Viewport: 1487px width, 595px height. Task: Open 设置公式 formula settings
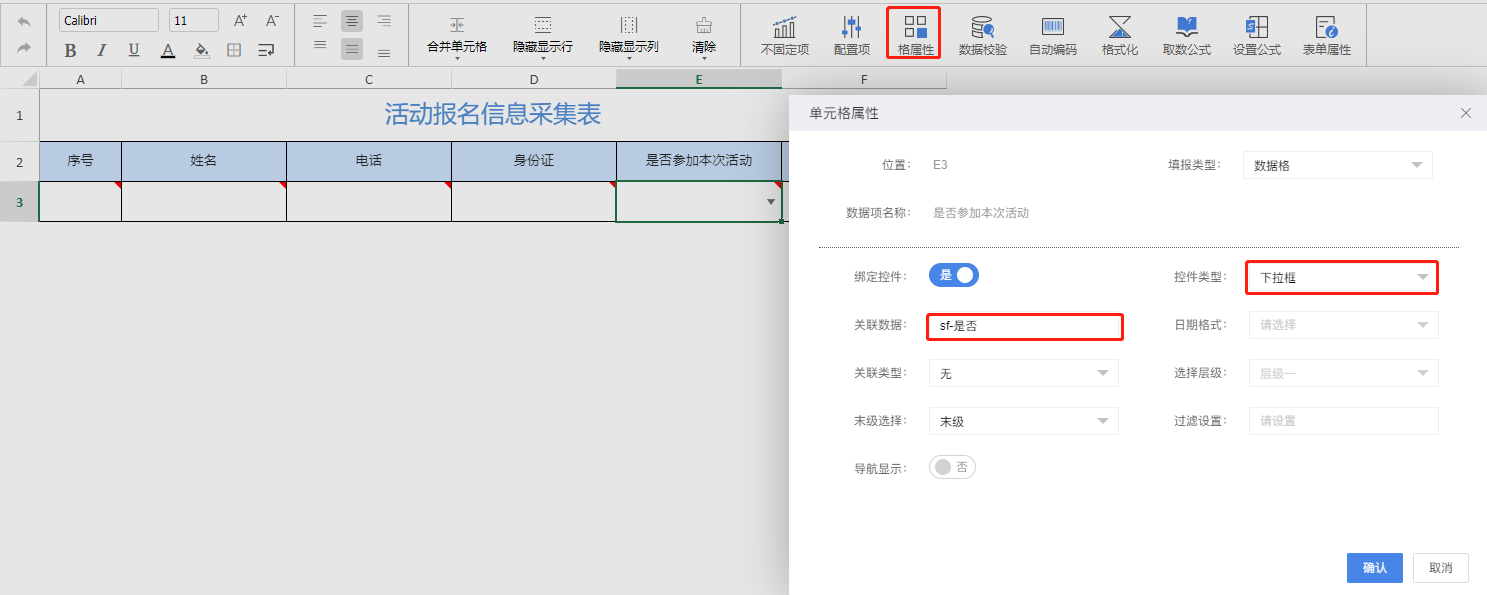tap(1256, 35)
